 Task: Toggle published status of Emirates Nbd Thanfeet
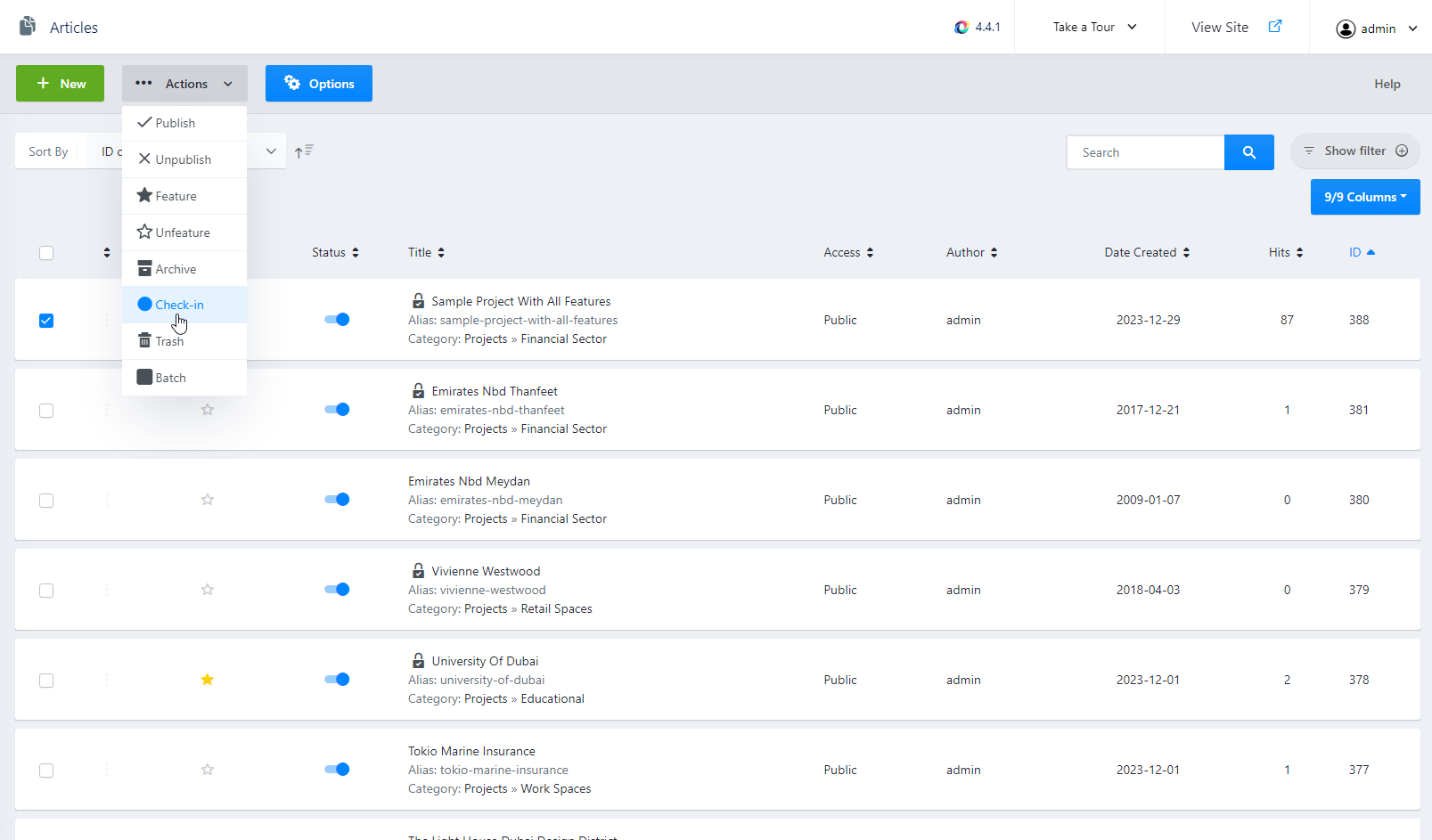pyautogui.click(x=337, y=410)
